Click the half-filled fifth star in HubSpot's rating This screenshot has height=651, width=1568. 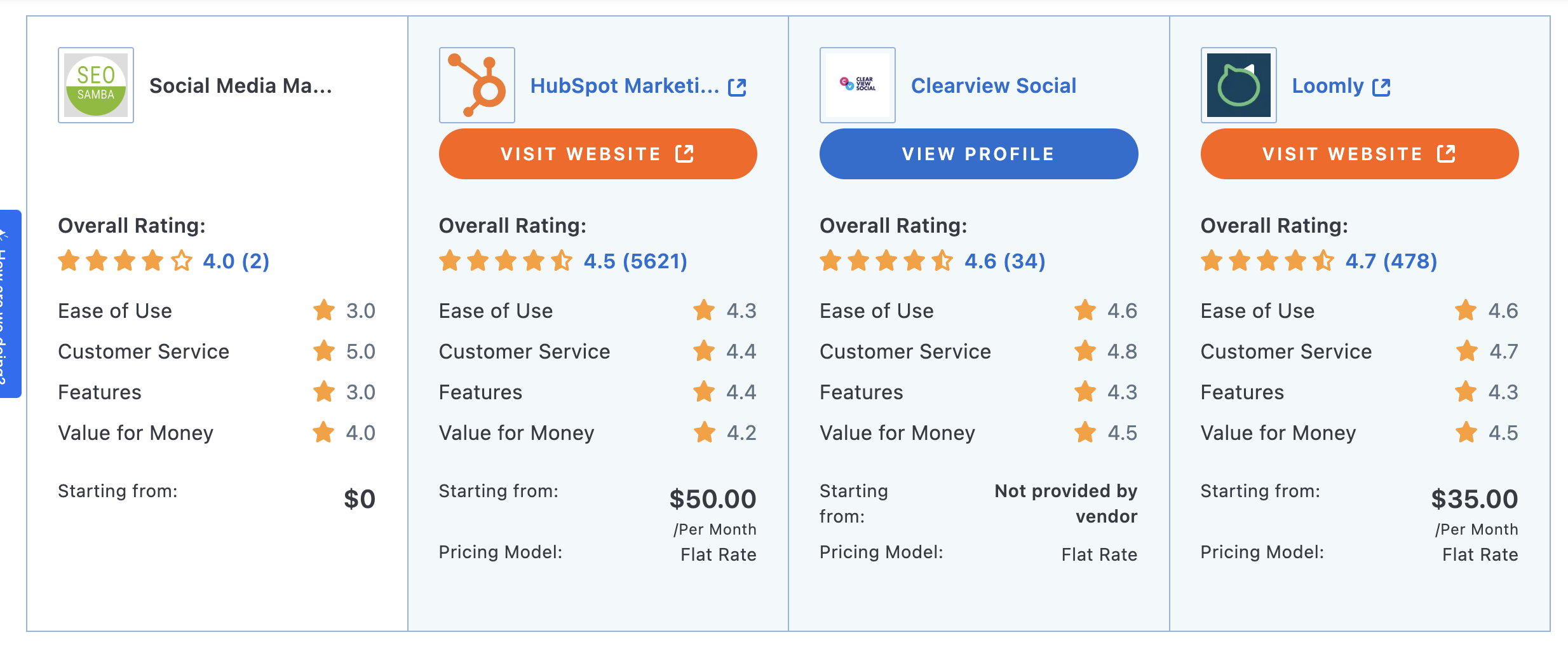pyautogui.click(x=562, y=260)
